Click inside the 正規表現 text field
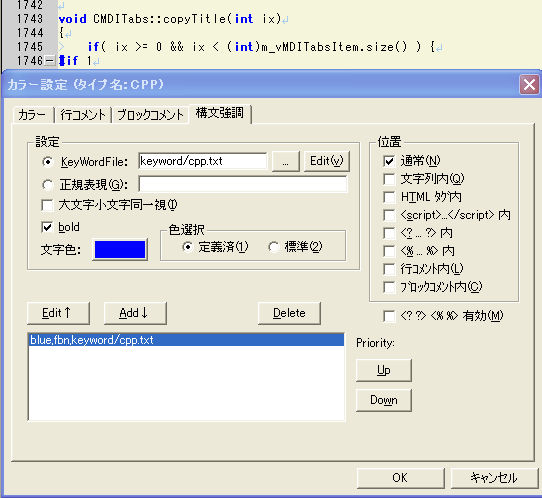The image size is (542, 498). click(243, 184)
